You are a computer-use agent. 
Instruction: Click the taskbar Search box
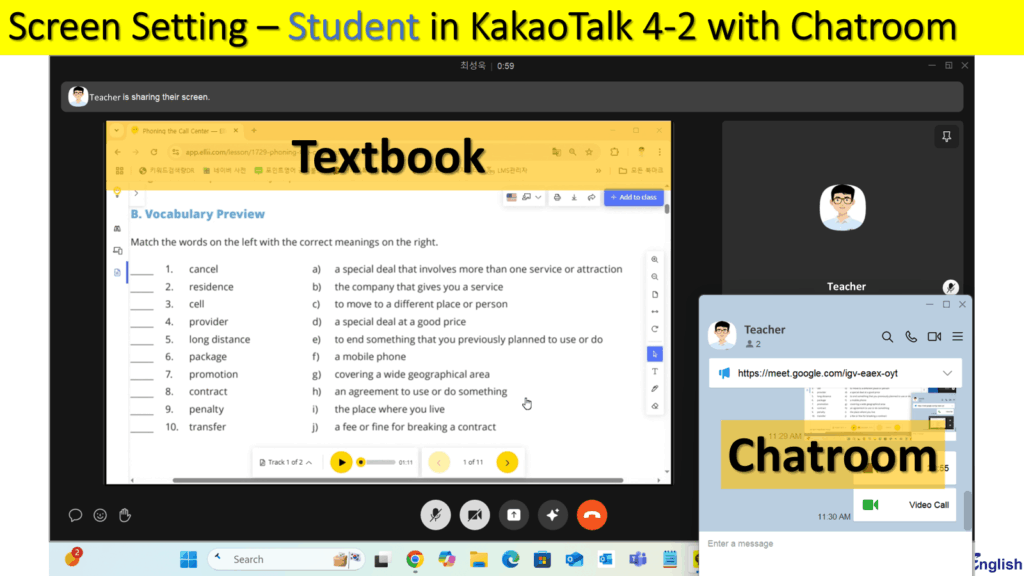[x=286, y=560]
